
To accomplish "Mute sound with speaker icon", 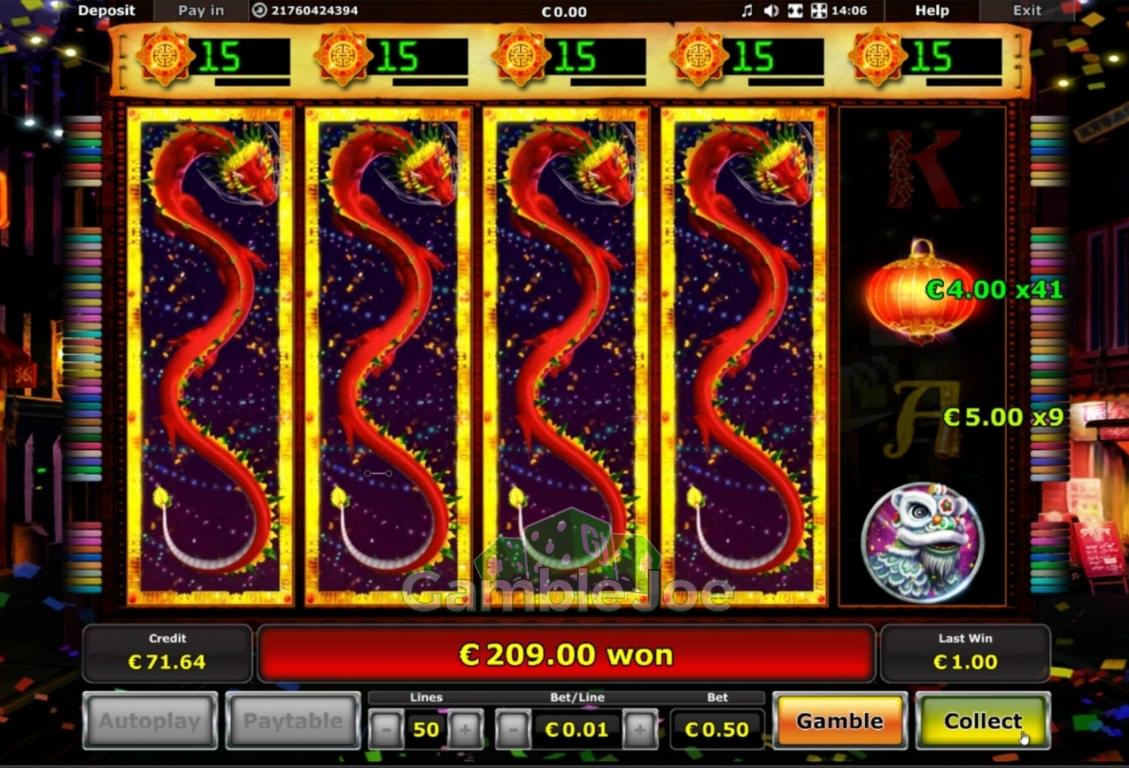I will (771, 11).
